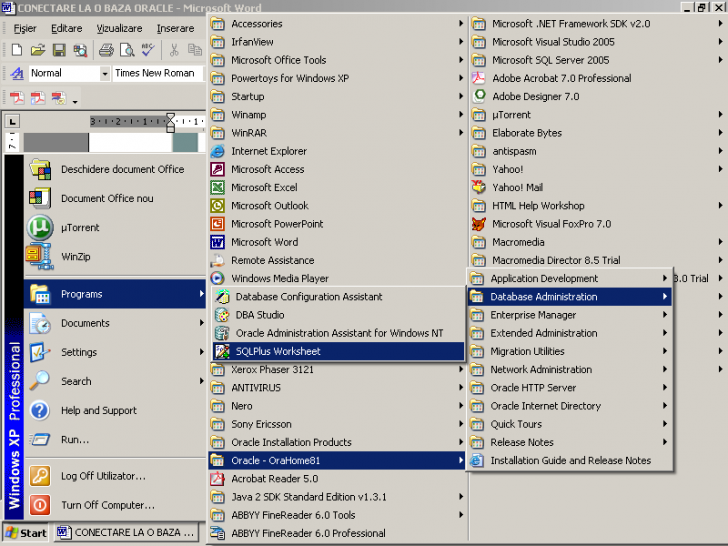Click the Open folder icon in Word toolbar

pos(38,50)
